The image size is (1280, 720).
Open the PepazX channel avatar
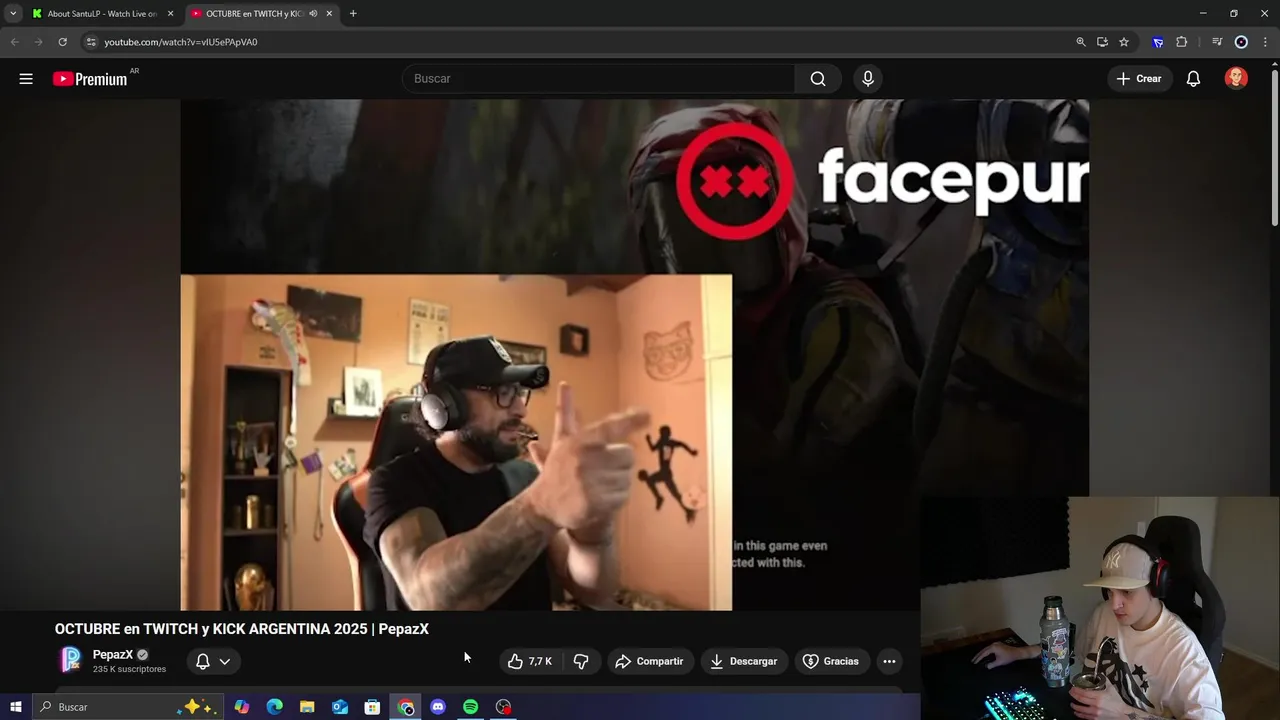tap(70, 660)
